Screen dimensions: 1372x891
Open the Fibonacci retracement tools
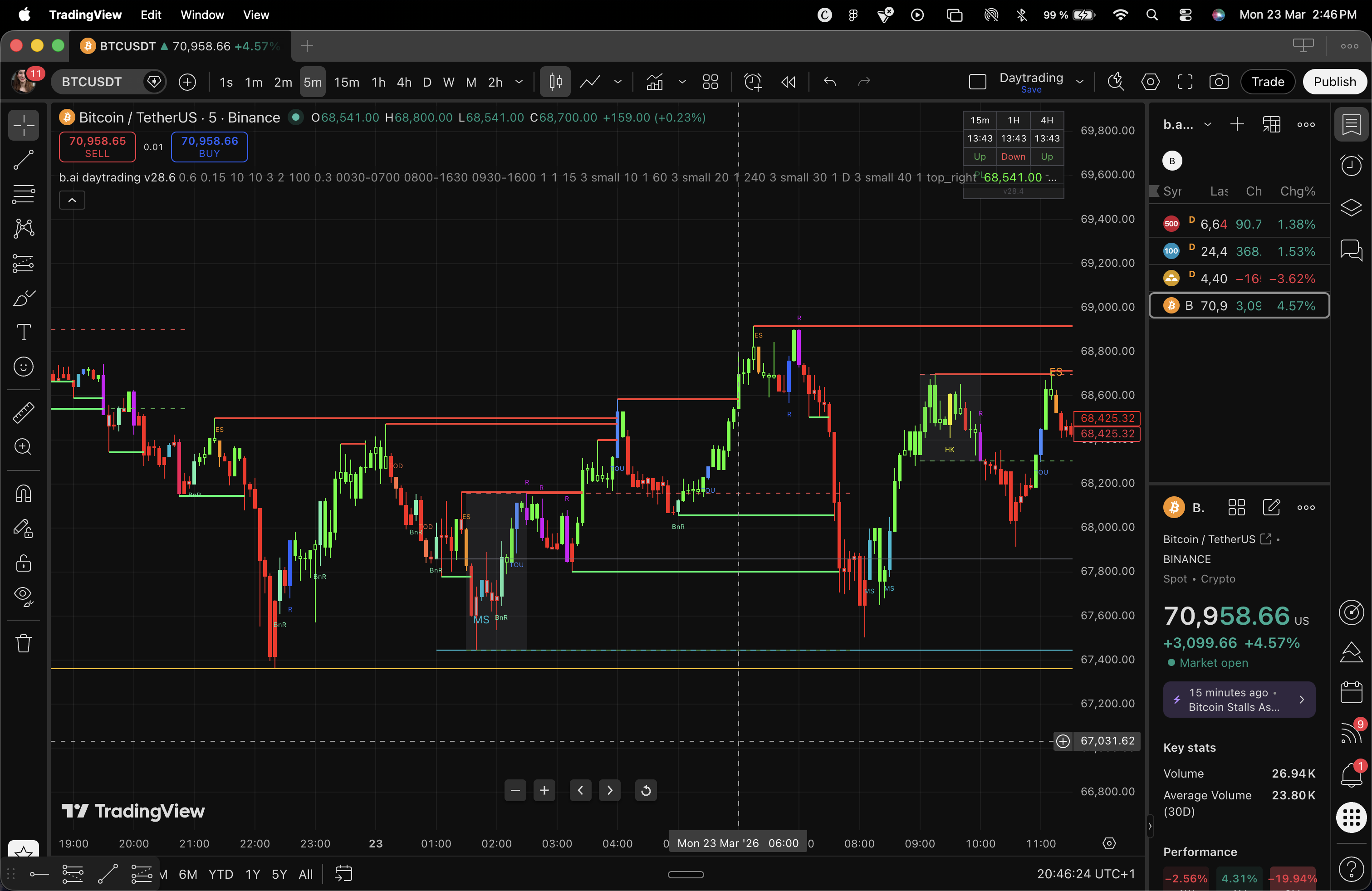[x=24, y=194]
